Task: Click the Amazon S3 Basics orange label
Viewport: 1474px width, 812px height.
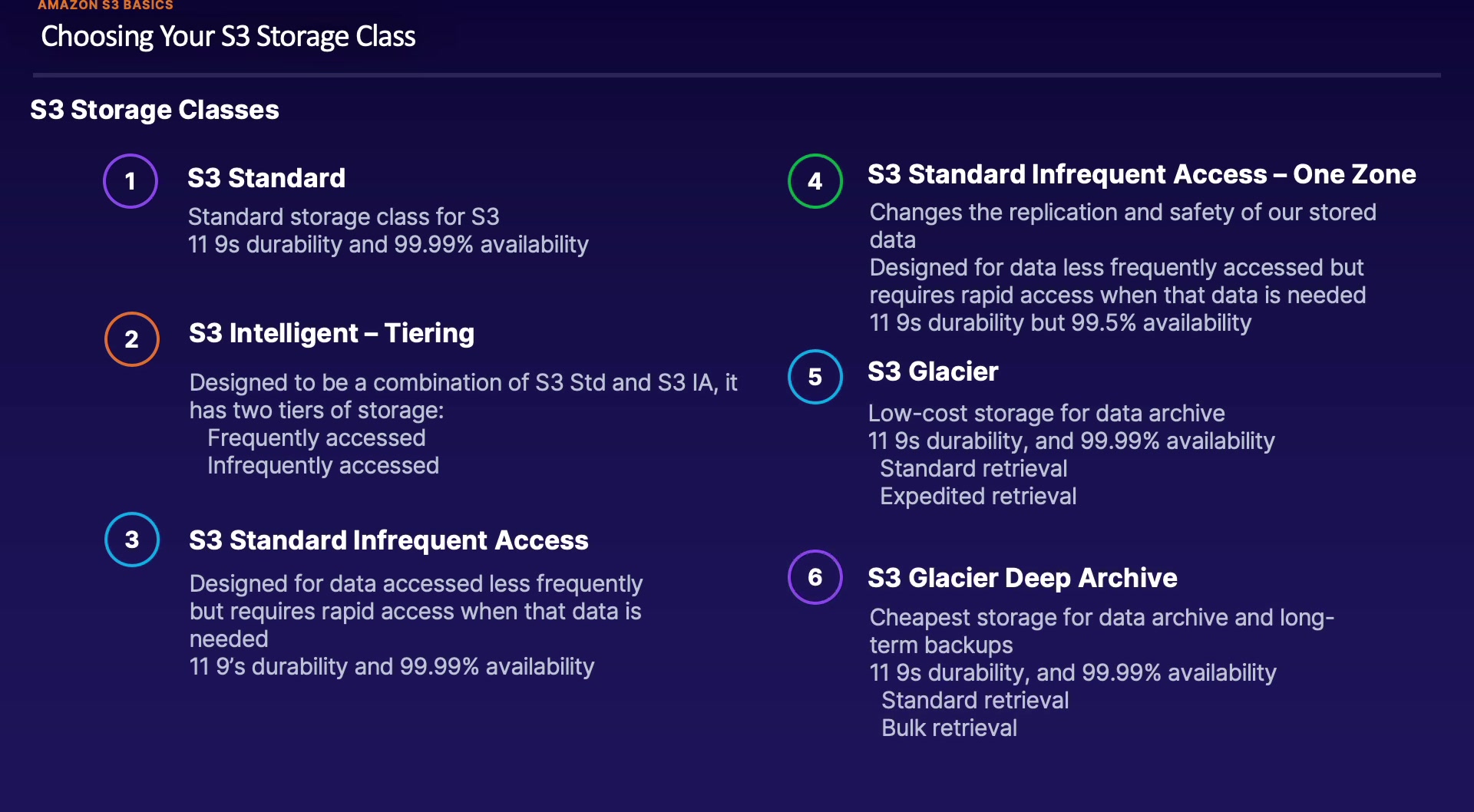Action: tap(105, 5)
